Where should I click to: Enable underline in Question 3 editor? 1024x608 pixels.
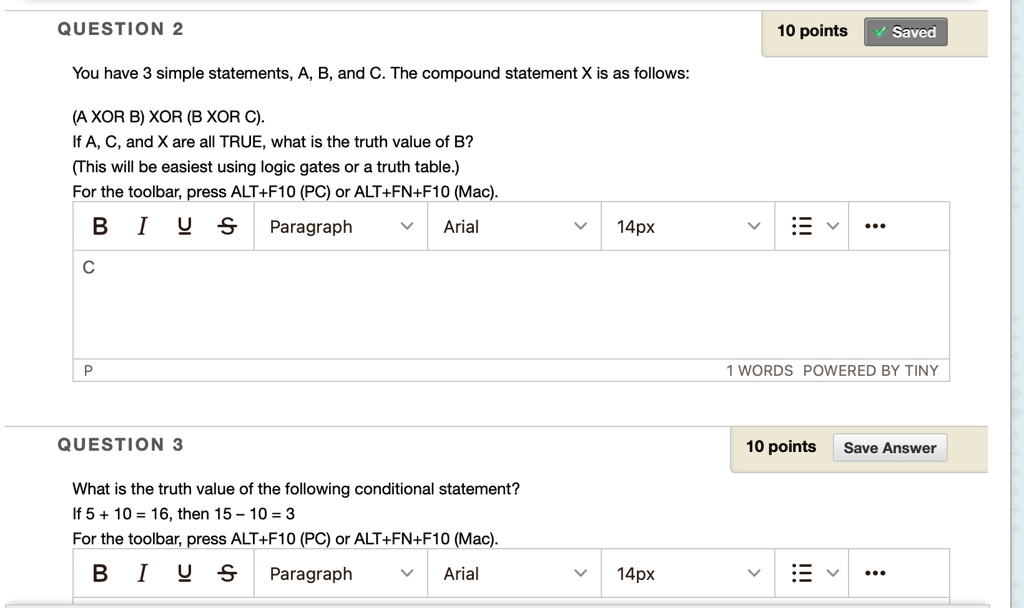pyautogui.click(x=183, y=573)
